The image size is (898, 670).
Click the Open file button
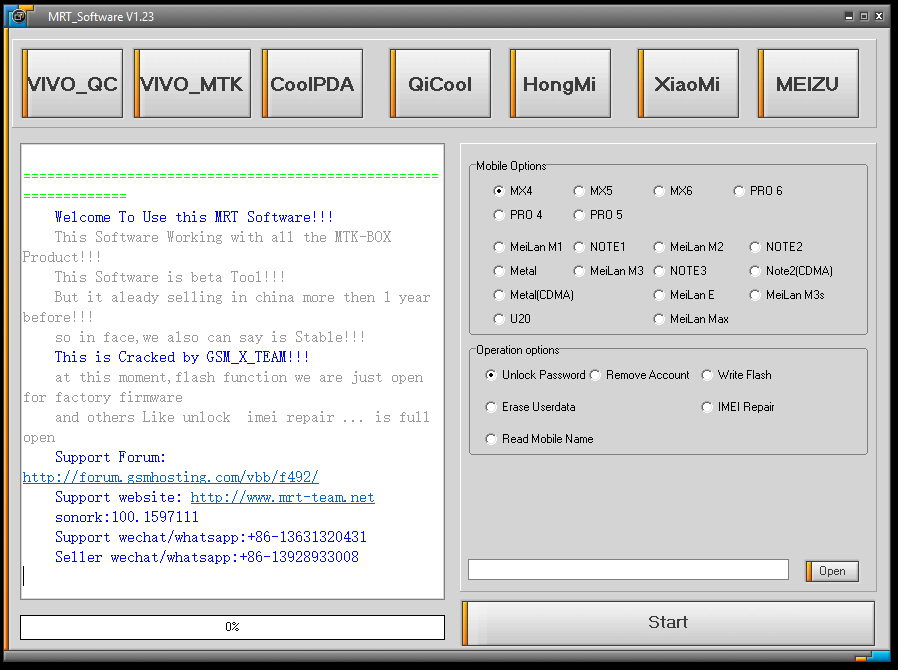(x=832, y=571)
